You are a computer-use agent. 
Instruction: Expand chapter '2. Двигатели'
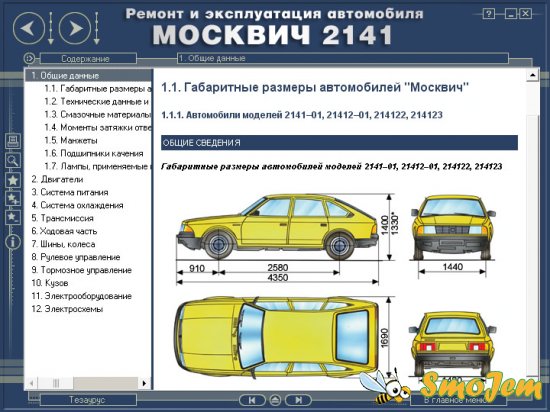point(57,180)
